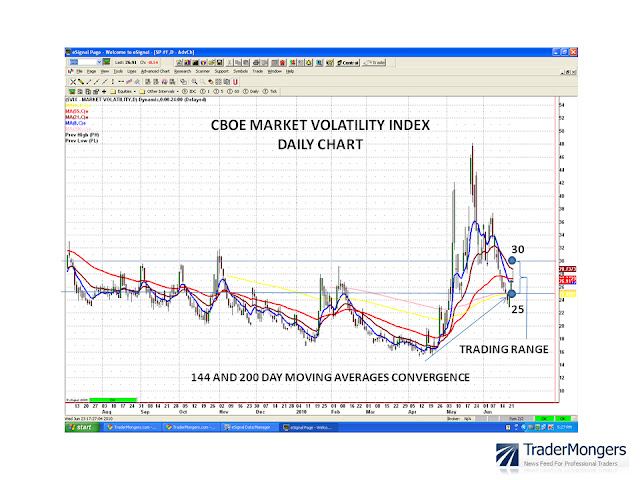The width and height of the screenshot is (640, 480).
Task: Select the Tick interval button
Action: [x=270, y=91]
